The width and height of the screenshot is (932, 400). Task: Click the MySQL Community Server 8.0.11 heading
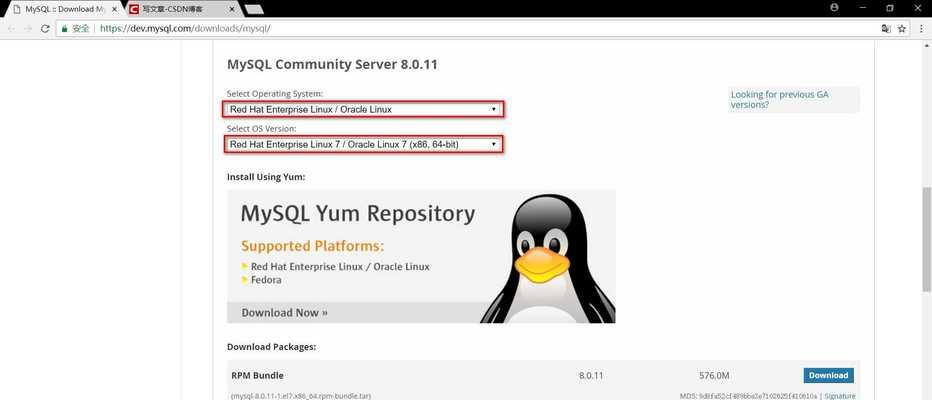pos(332,65)
